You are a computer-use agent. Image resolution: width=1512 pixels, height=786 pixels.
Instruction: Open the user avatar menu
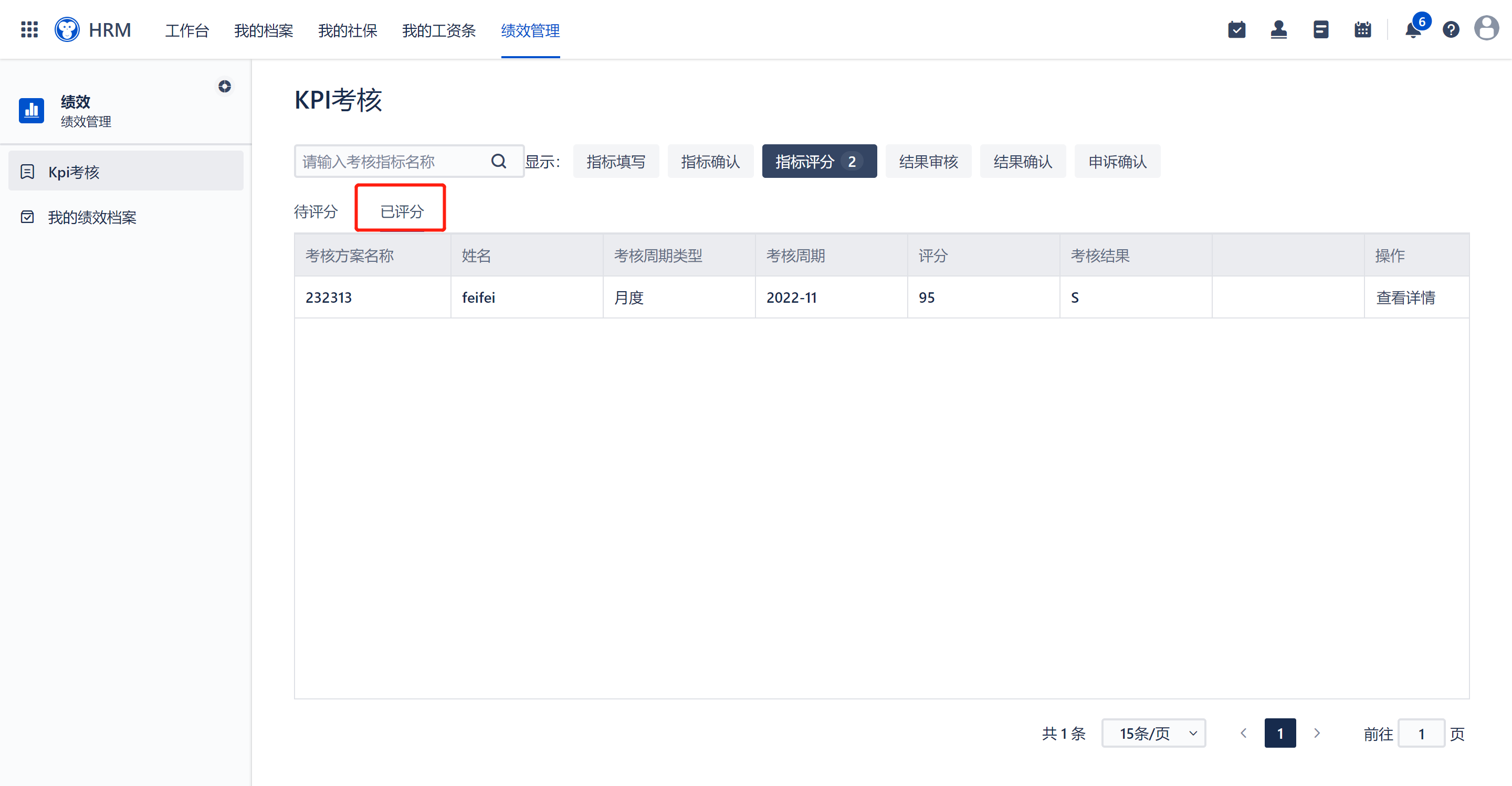(1486, 28)
